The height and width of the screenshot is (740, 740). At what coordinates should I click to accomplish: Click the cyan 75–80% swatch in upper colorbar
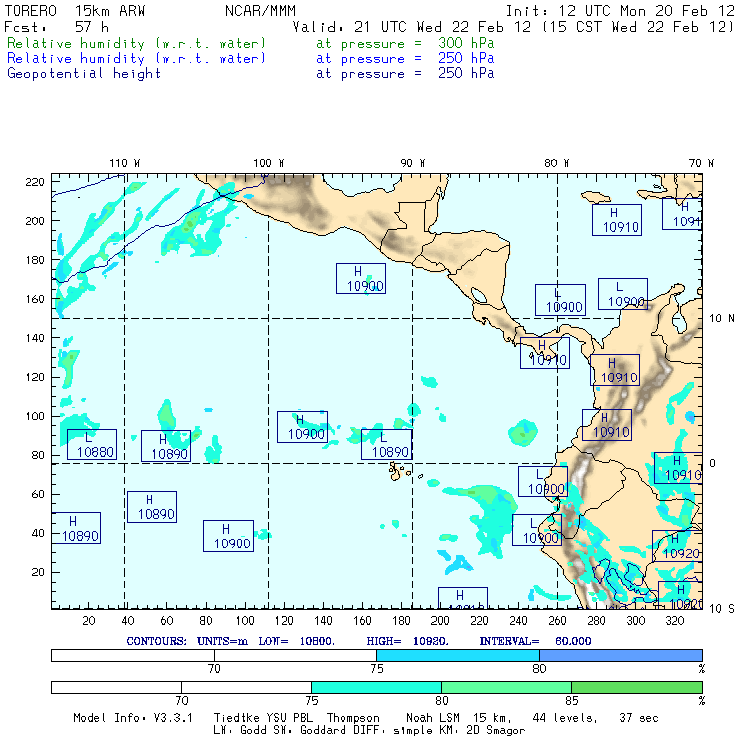click(458, 655)
